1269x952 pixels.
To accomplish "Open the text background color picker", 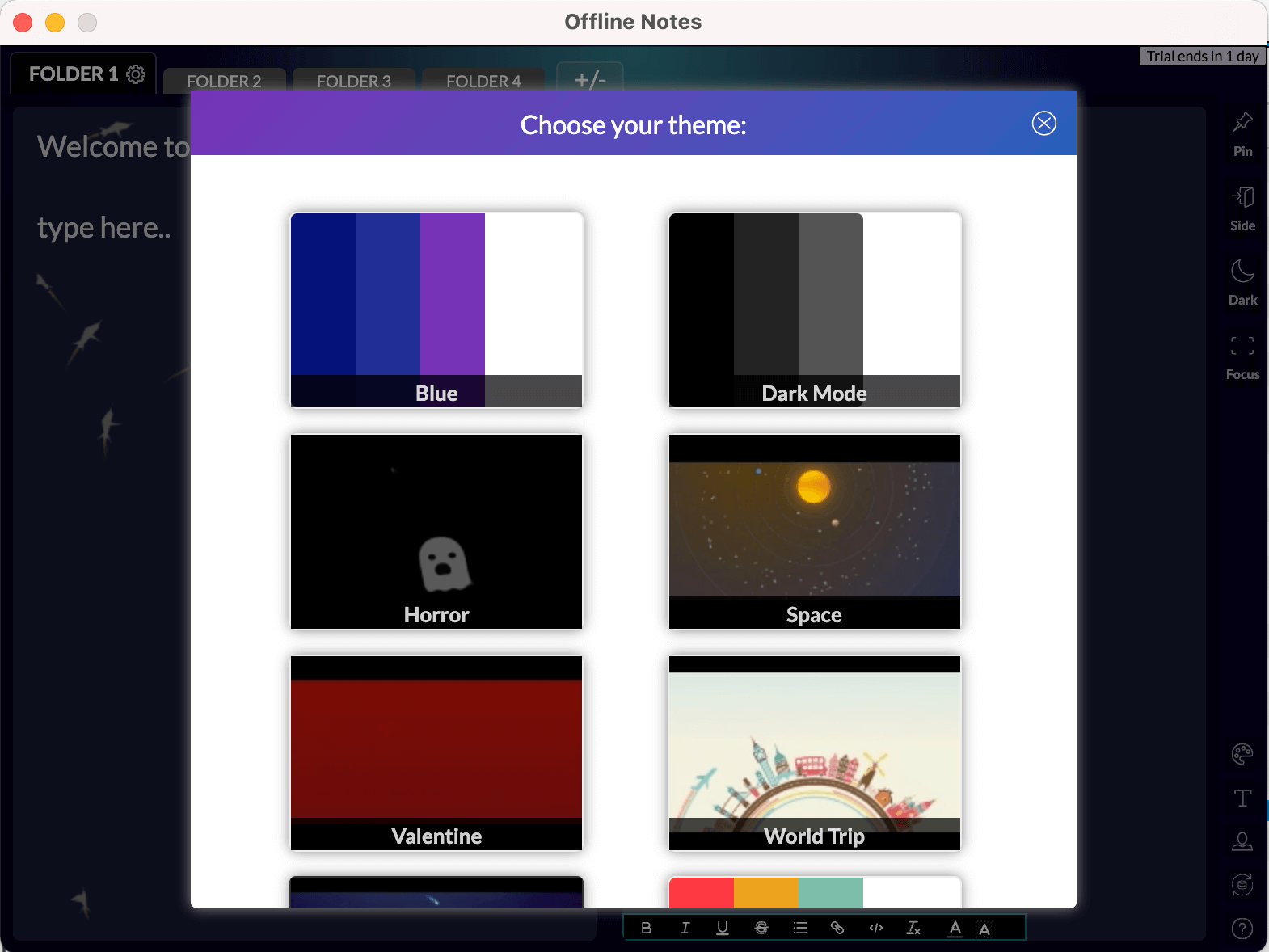I will click(x=984, y=928).
